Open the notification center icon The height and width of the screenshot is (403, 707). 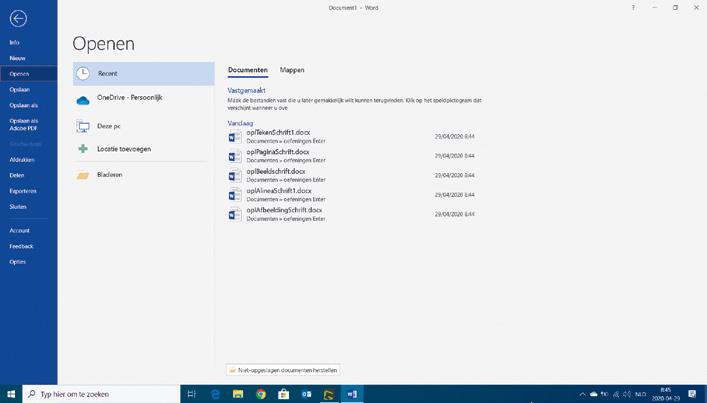coord(693,394)
